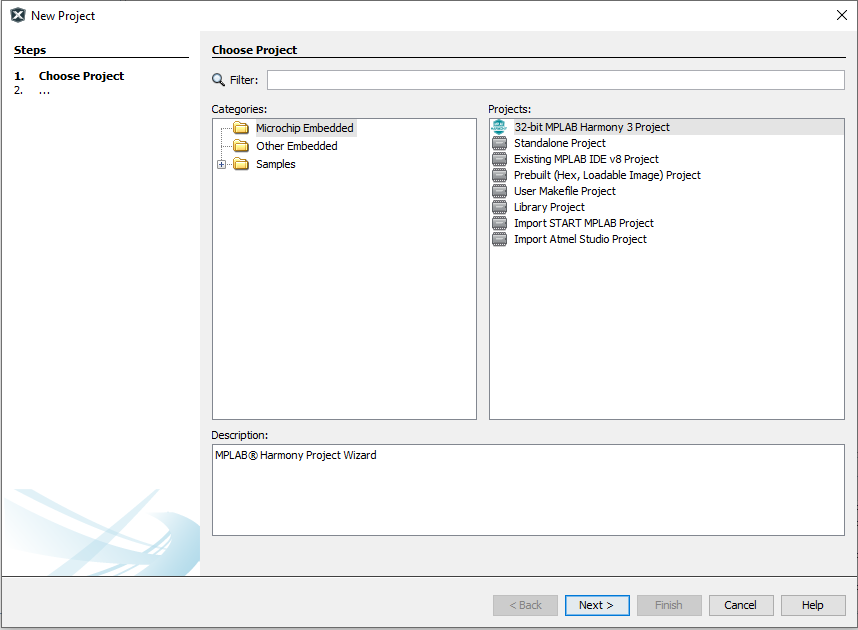Click the Microchip Embedded folder icon
Image resolution: width=858 pixels, height=630 pixels.
click(x=241, y=127)
